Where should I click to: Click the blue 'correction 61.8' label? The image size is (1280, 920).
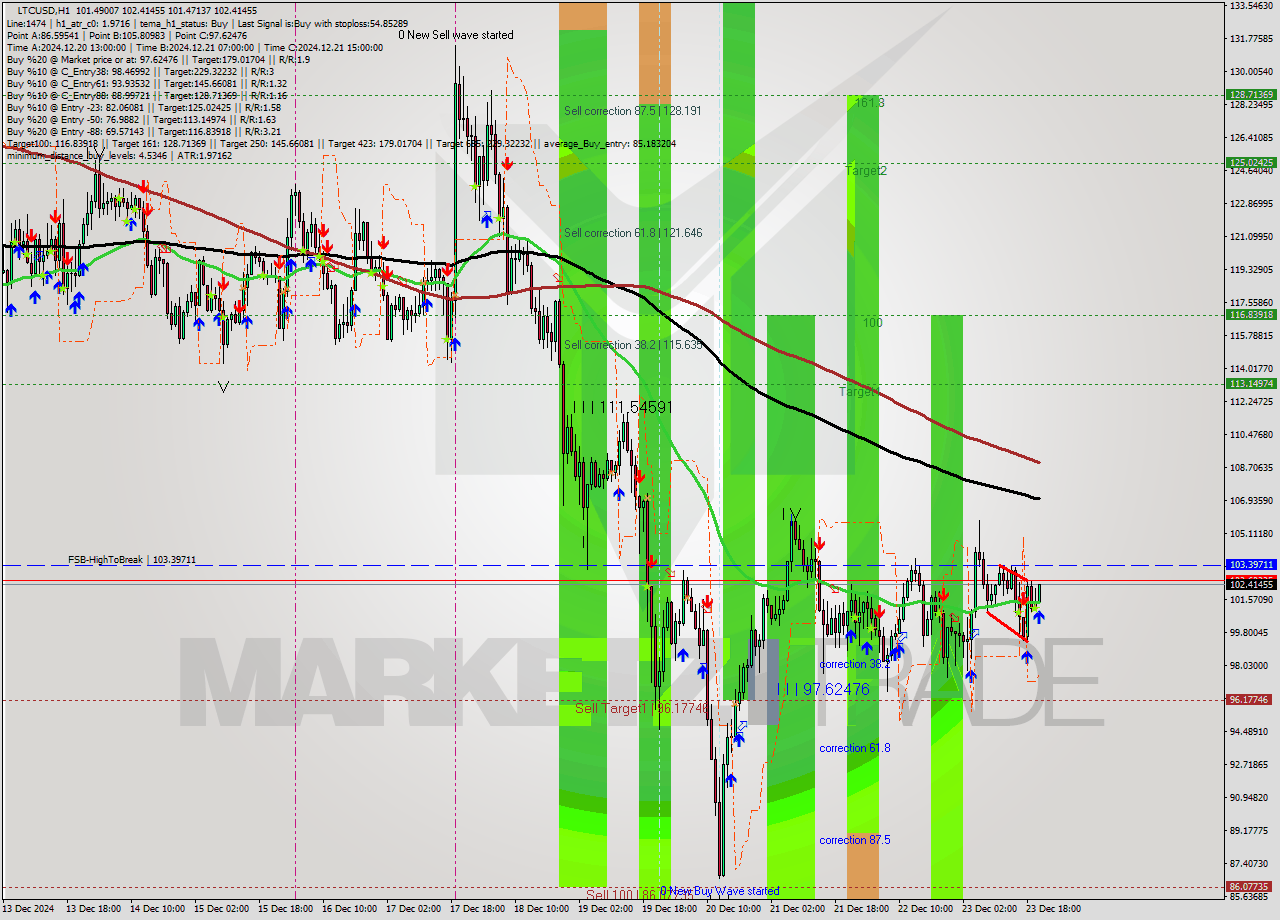(854, 748)
